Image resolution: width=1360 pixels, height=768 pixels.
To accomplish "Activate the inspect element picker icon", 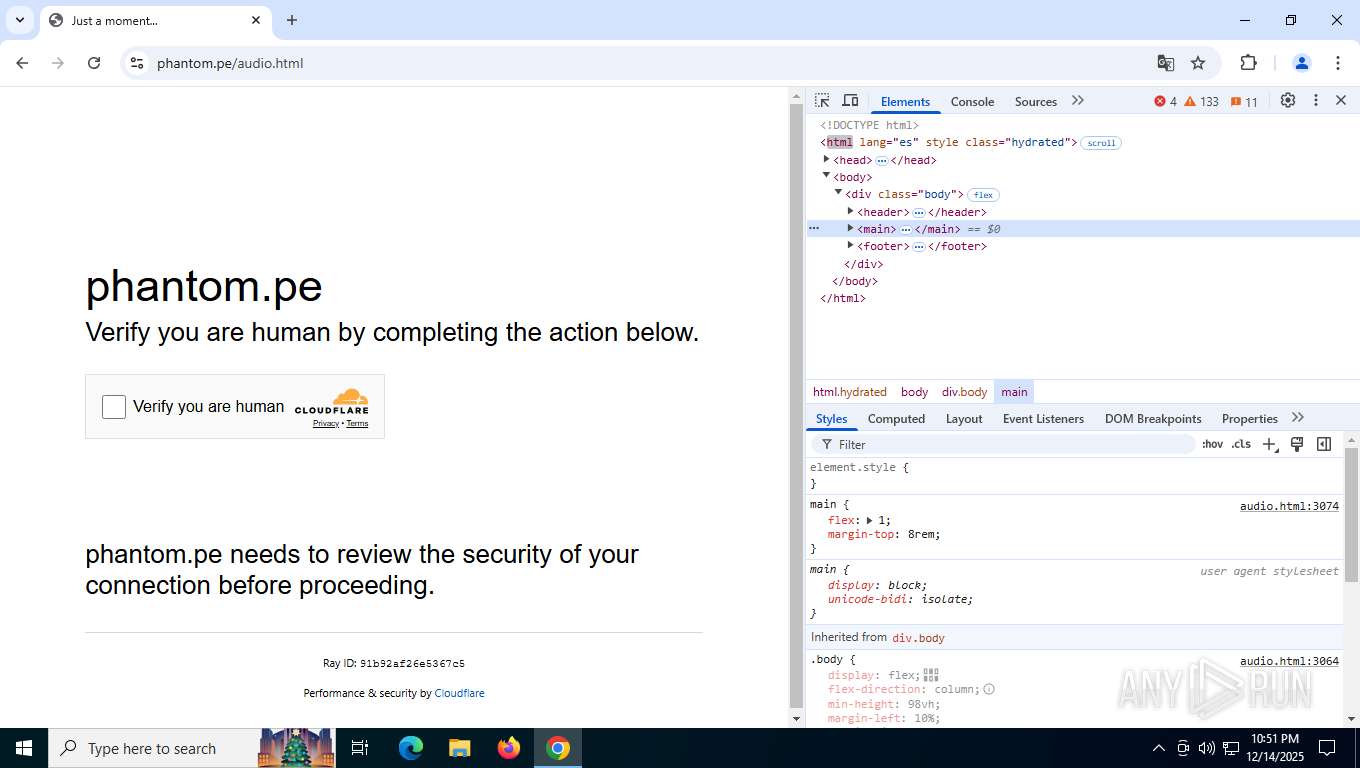I will click(822, 101).
